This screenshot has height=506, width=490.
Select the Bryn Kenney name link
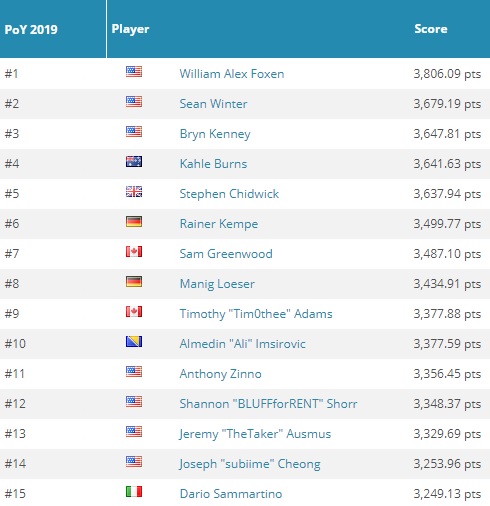(215, 134)
